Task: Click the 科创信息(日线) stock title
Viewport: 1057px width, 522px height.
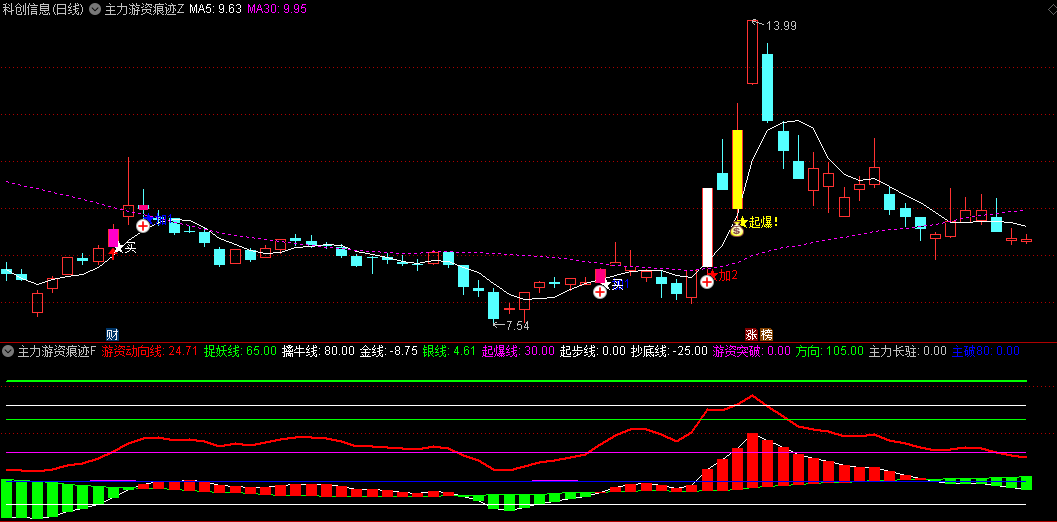Action: point(44,10)
